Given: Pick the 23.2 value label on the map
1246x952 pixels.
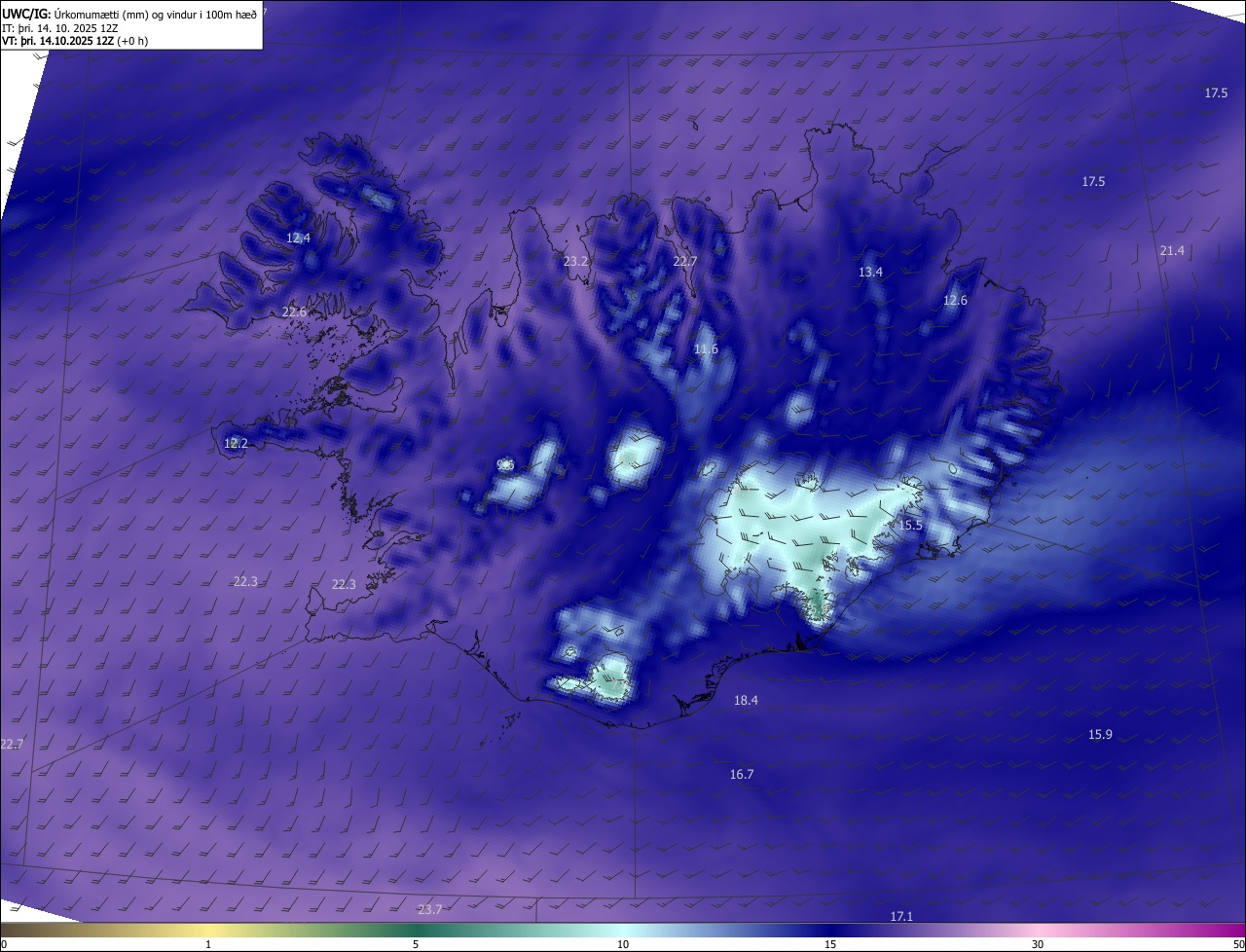Looking at the screenshot, I should pyautogui.click(x=576, y=262).
